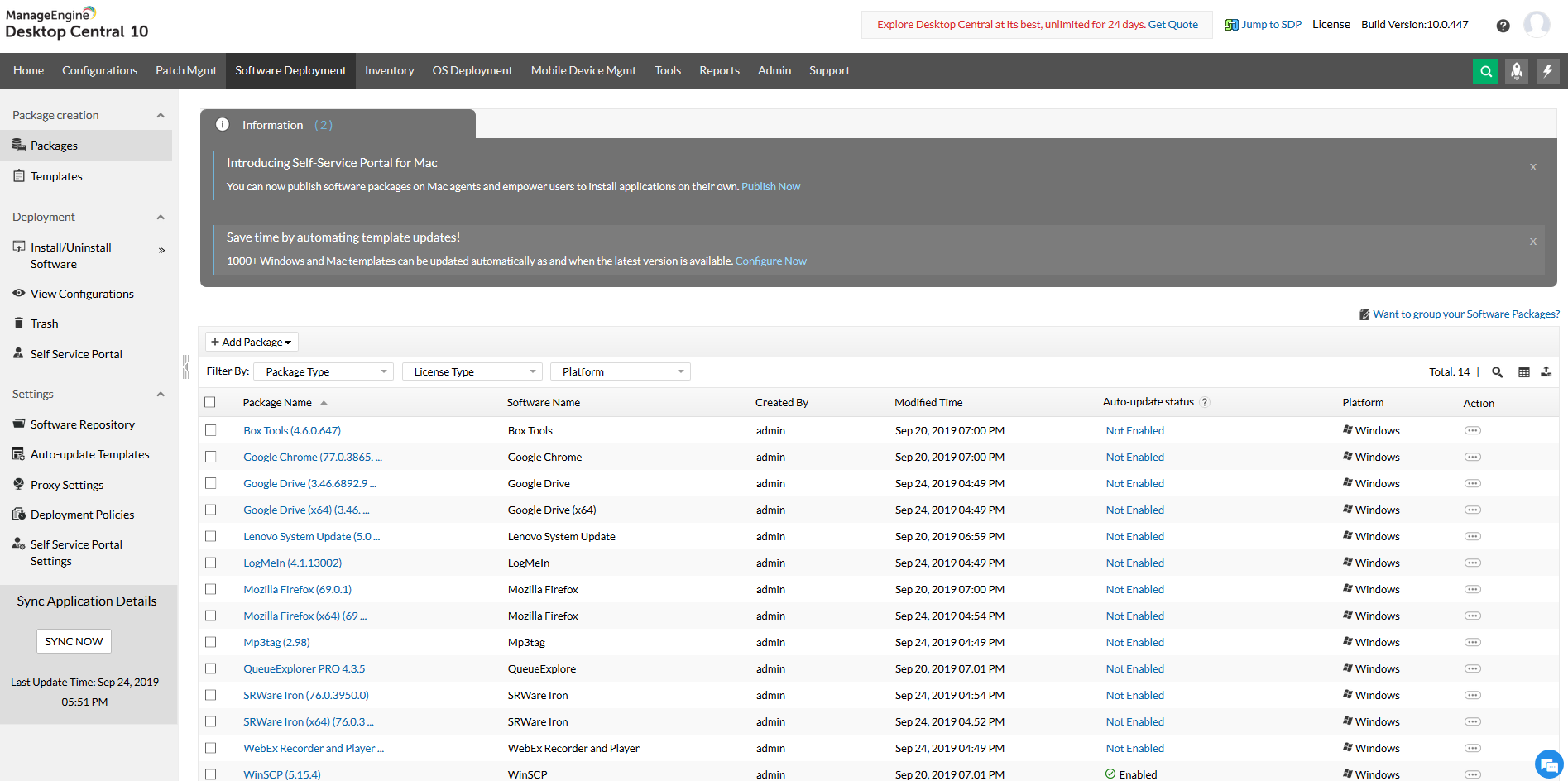Select the checkbox for Google Chrome package
1568x781 pixels.
[210, 457]
